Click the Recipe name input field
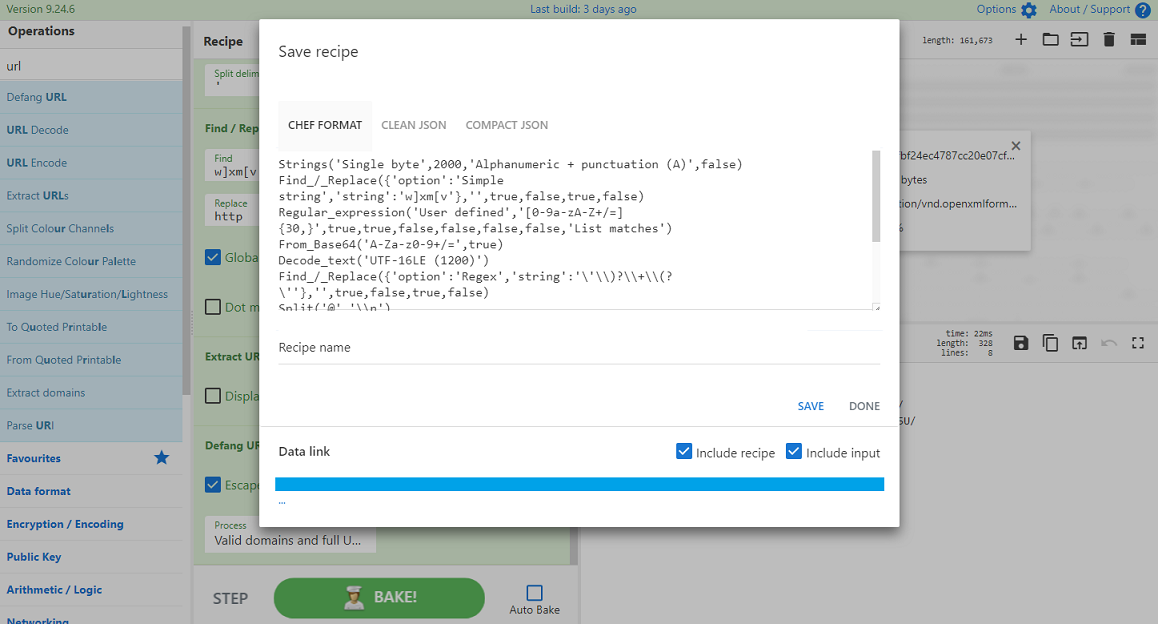This screenshot has height=624, width=1158. coord(579,348)
